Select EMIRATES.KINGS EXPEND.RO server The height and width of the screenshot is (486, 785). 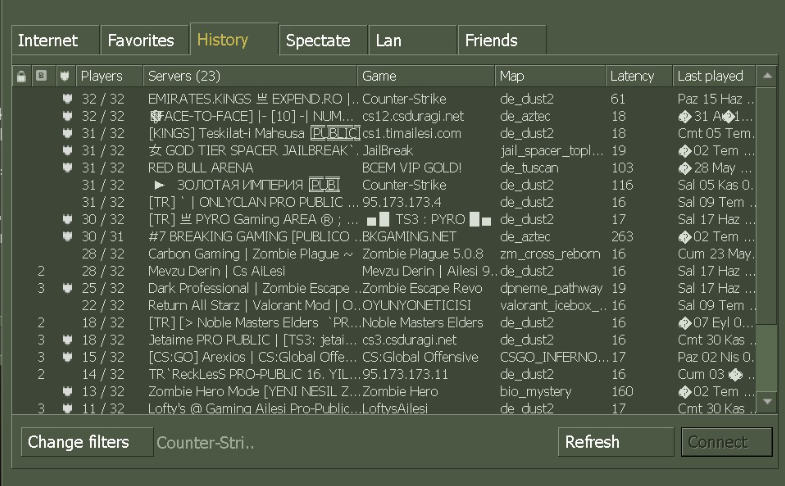(x=253, y=99)
